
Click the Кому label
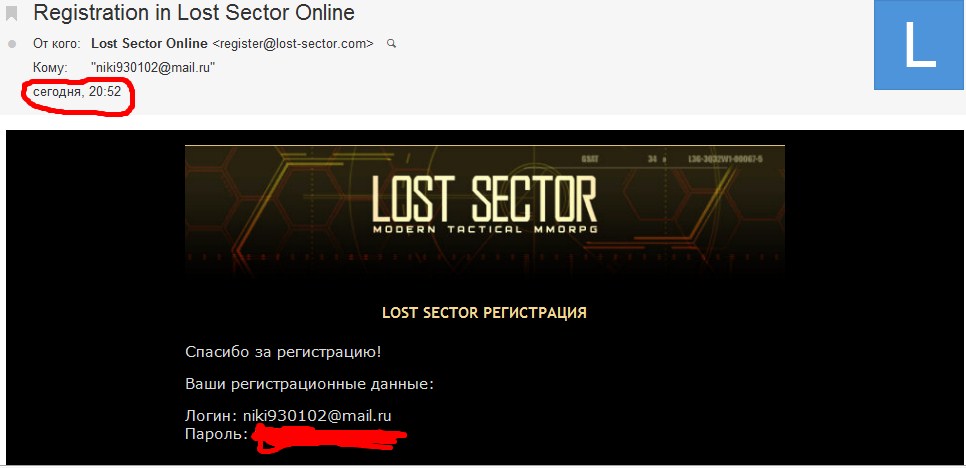50,68
